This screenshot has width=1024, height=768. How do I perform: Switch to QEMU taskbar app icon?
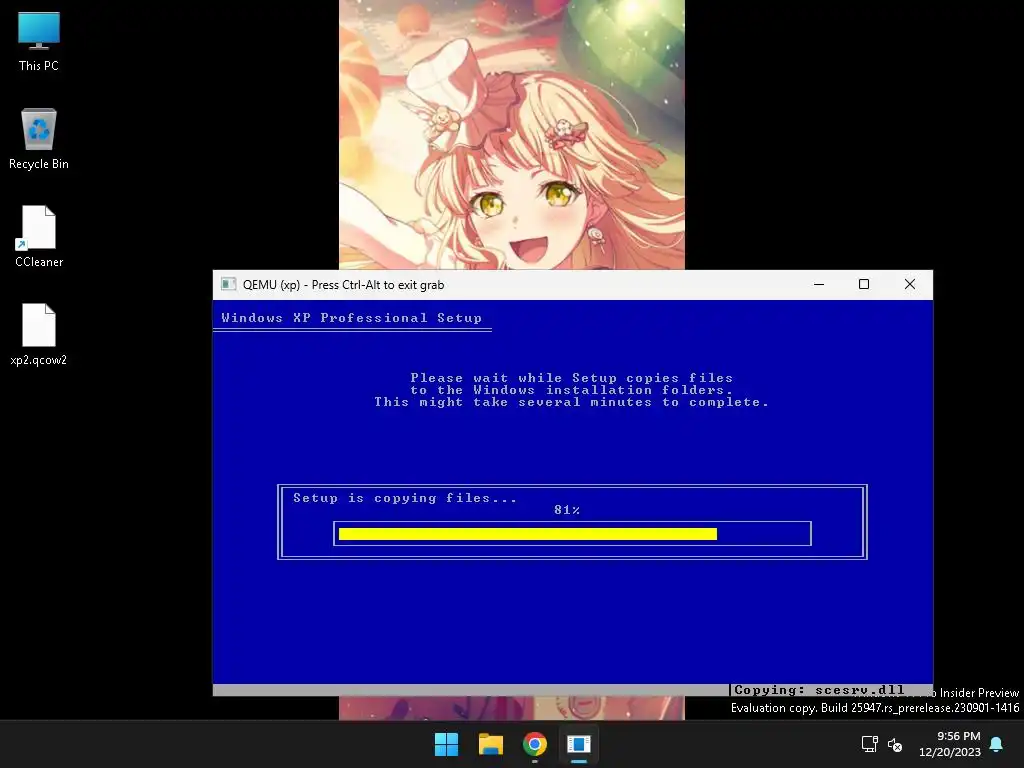click(579, 744)
